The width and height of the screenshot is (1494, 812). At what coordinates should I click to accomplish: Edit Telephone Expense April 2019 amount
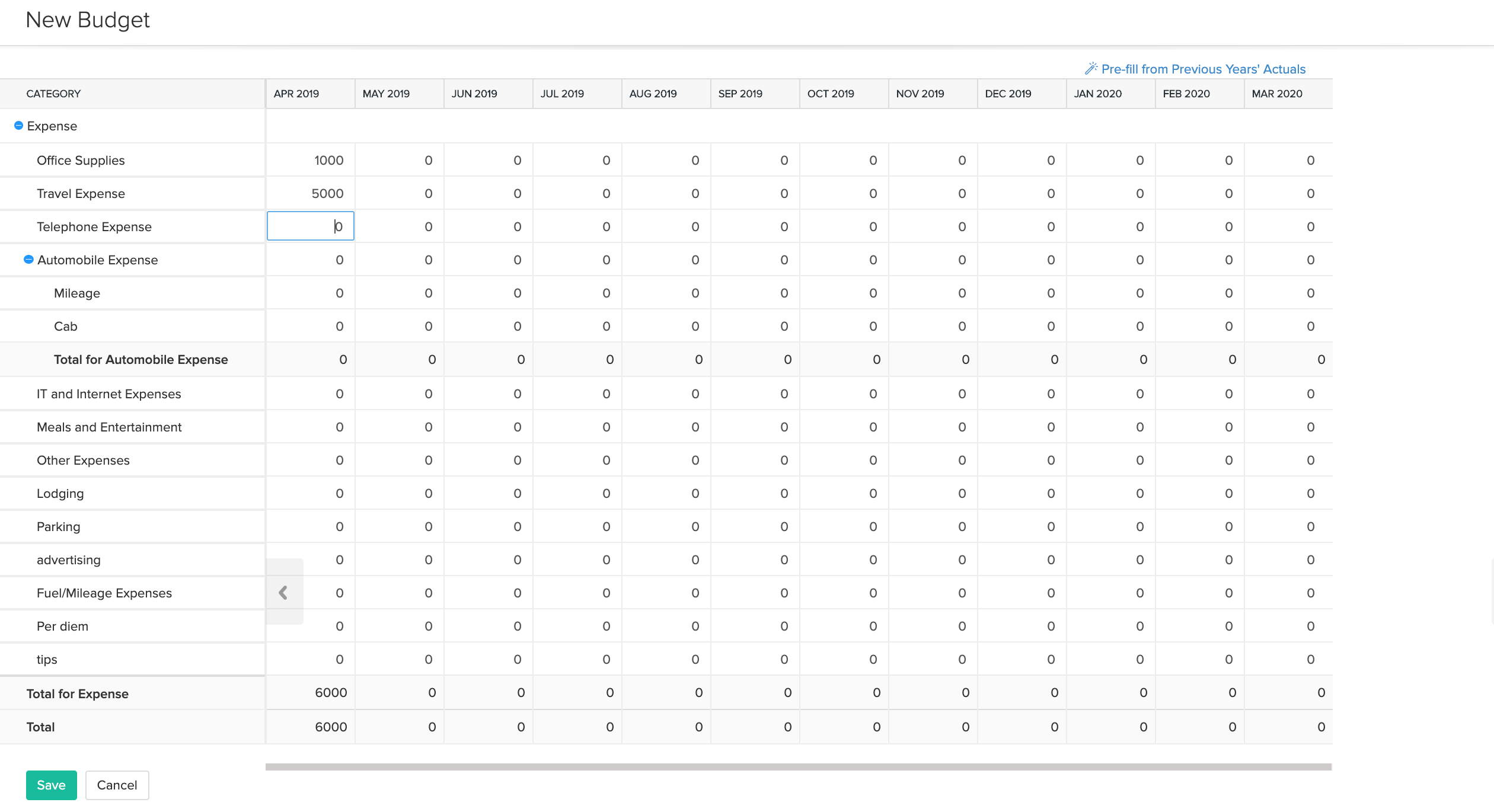tap(311, 226)
